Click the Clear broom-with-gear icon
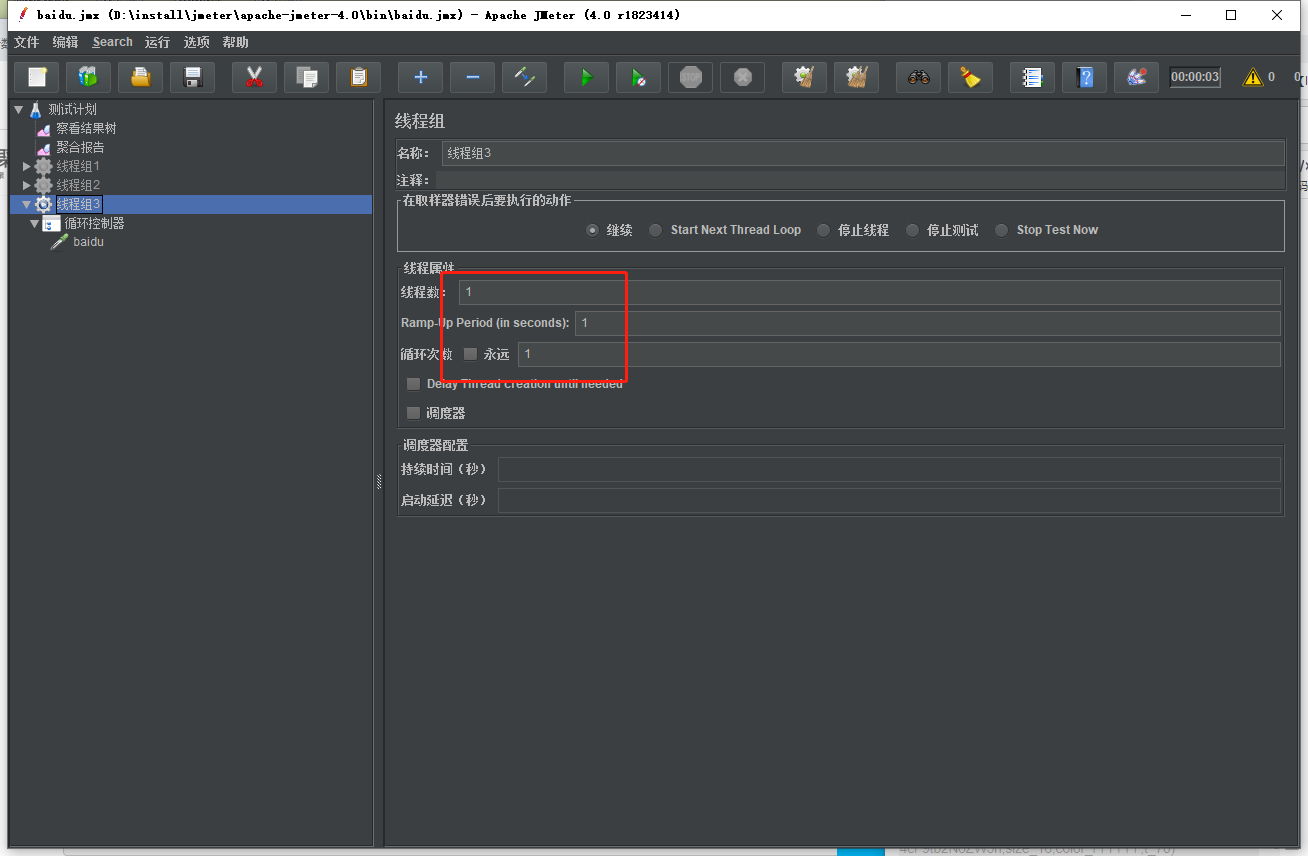 pyautogui.click(x=805, y=77)
